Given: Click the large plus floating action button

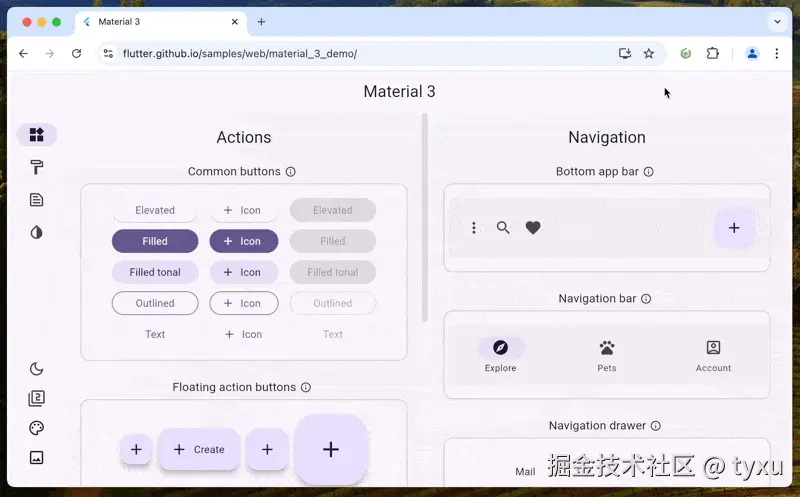Looking at the screenshot, I should click(x=331, y=450).
